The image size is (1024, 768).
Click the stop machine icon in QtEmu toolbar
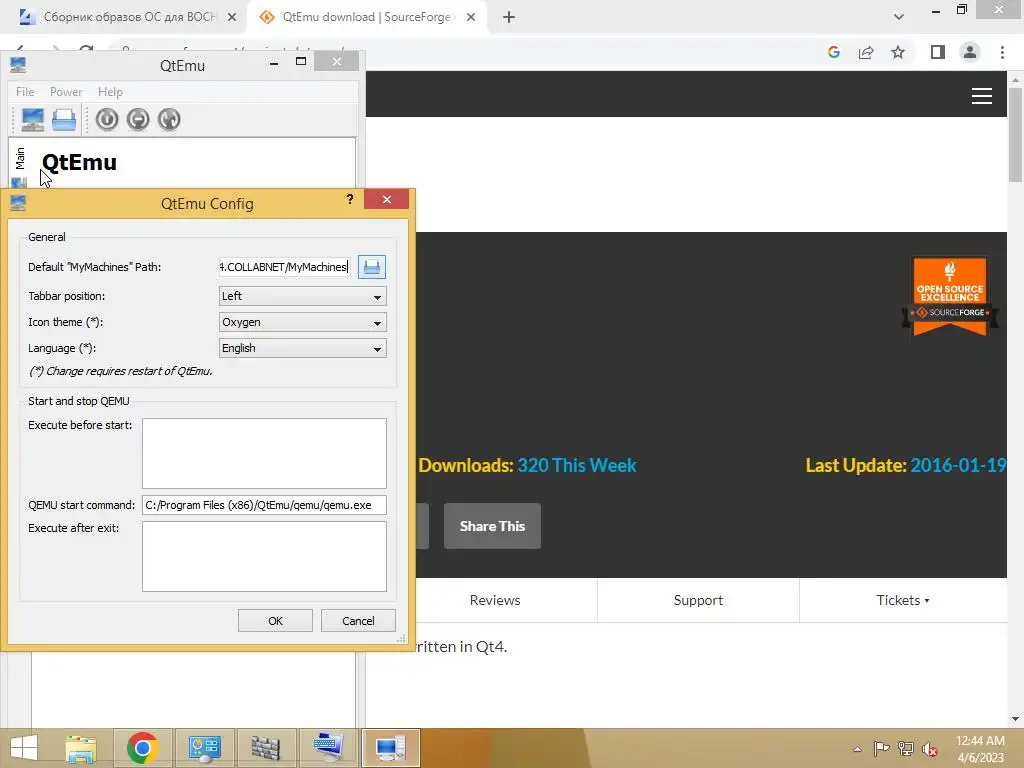pos(138,120)
